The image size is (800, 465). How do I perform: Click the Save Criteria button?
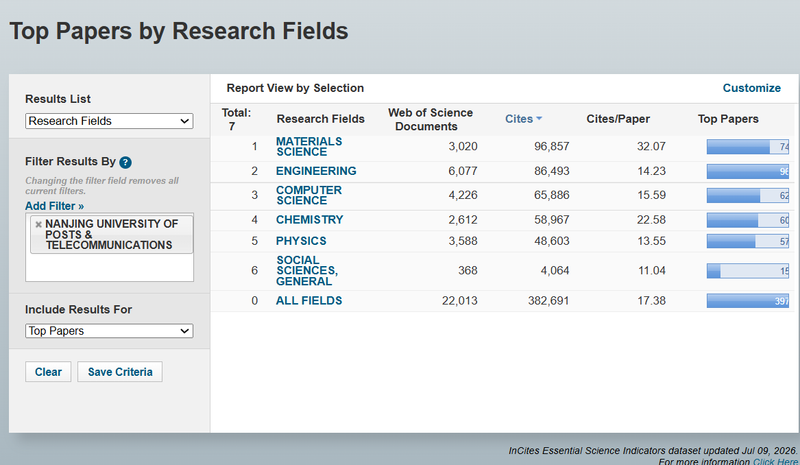click(x=120, y=372)
